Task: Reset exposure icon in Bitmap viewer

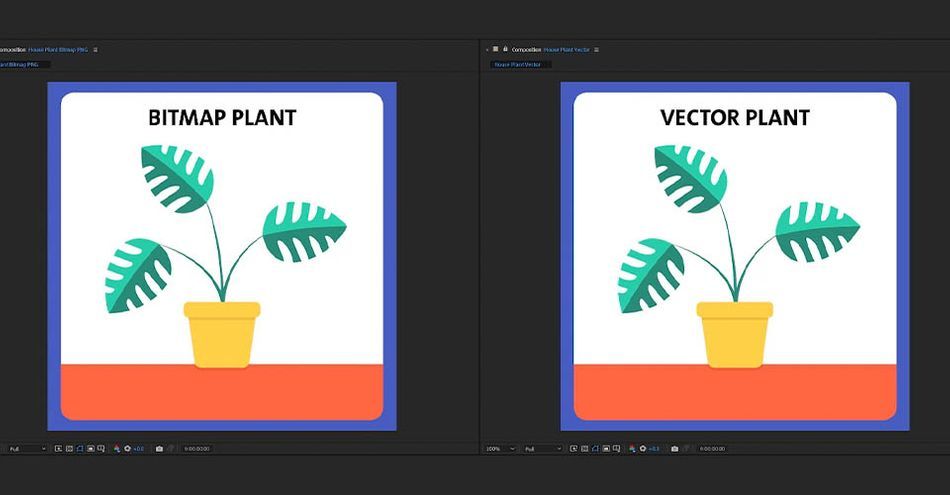Action: [x=127, y=449]
